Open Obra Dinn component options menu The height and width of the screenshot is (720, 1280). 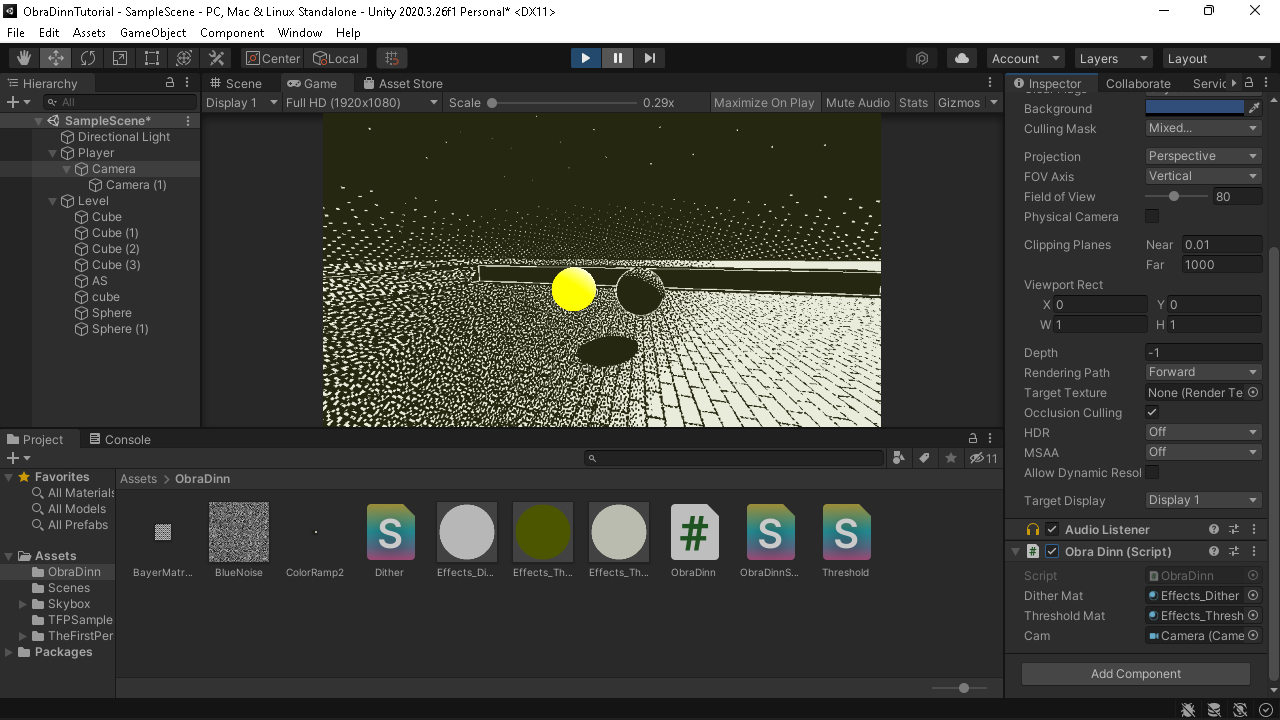click(x=1254, y=552)
